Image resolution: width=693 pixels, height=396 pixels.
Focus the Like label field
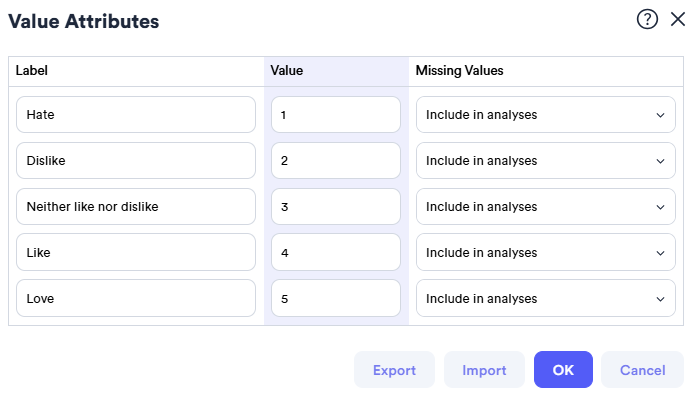pos(136,252)
